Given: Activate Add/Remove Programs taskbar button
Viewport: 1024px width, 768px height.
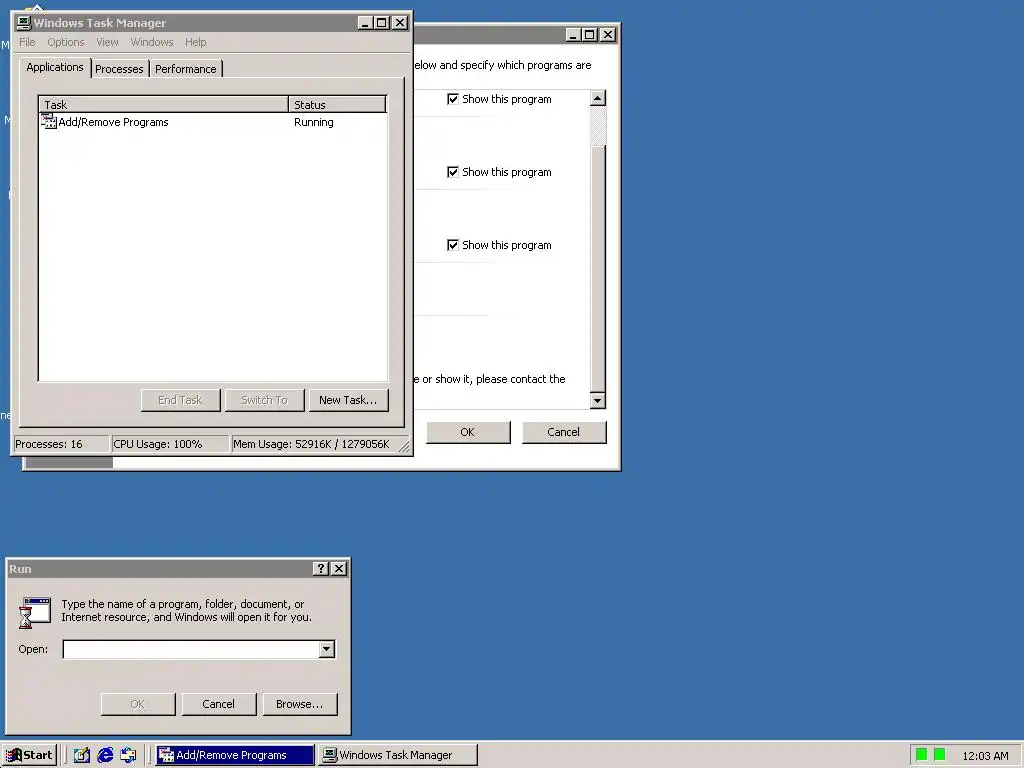Looking at the screenshot, I should point(235,755).
